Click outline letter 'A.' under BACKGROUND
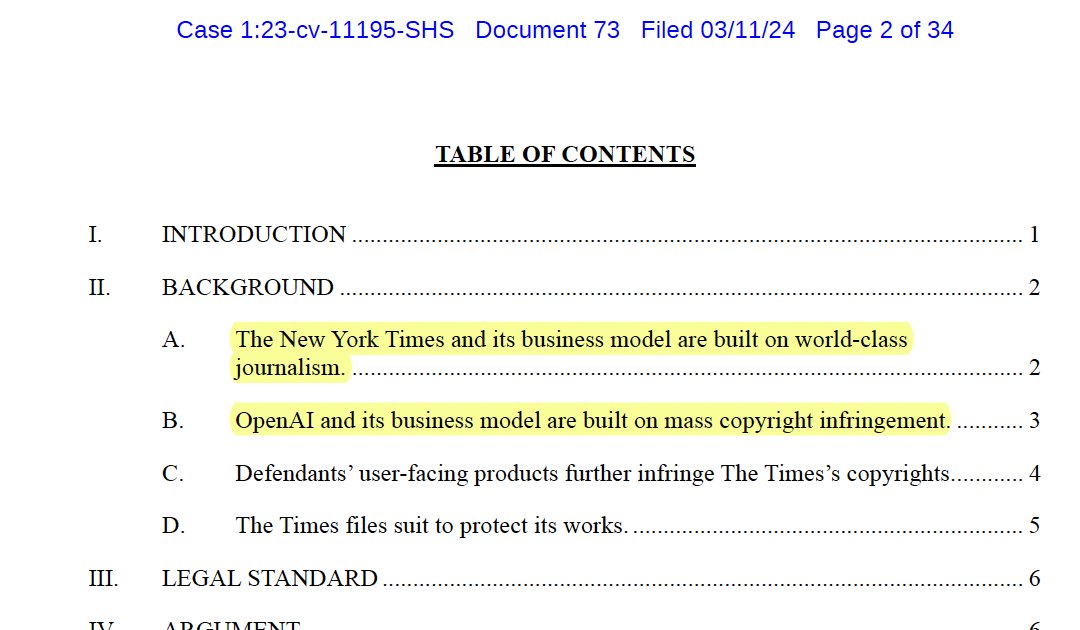 pyautogui.click(x=173, y=340)
